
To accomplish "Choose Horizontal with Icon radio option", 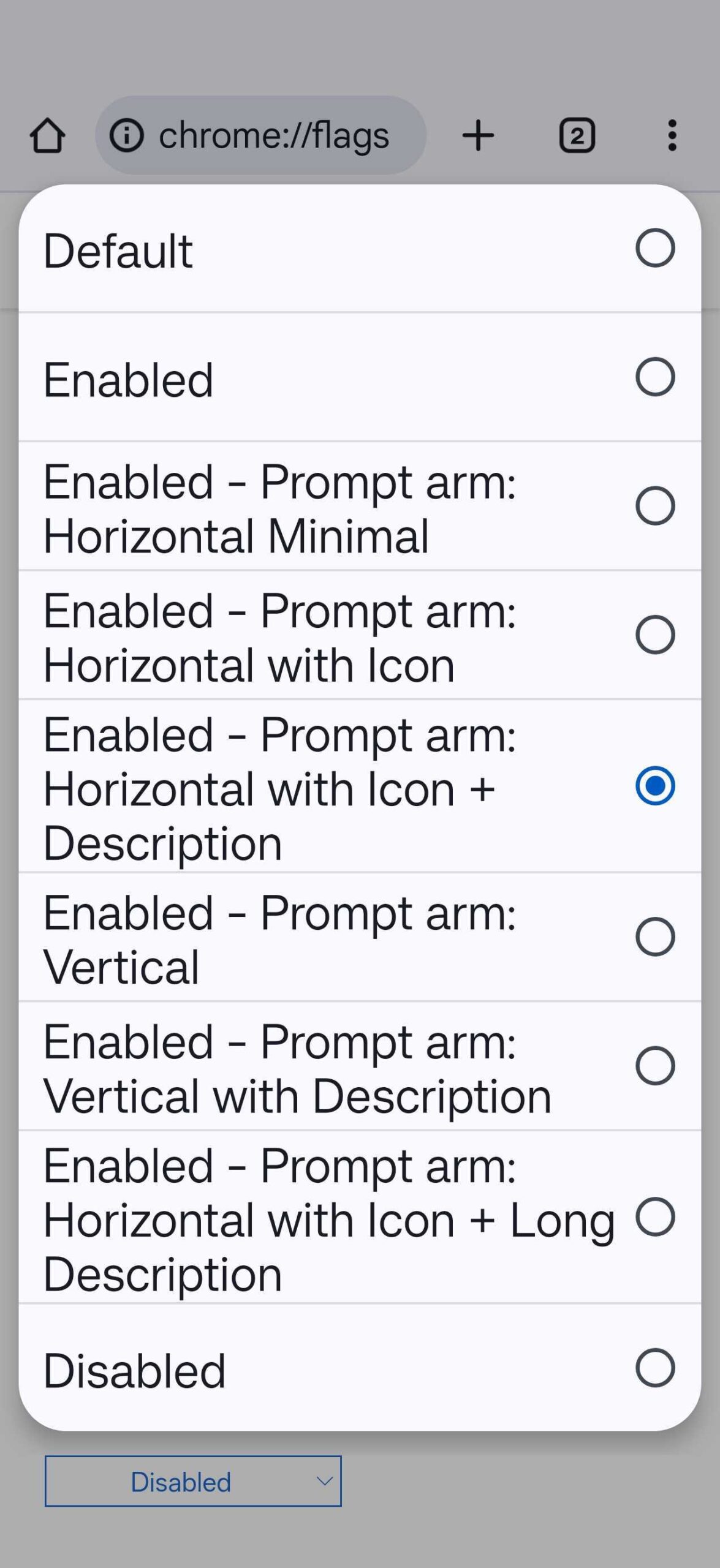I will click(655, 635).
